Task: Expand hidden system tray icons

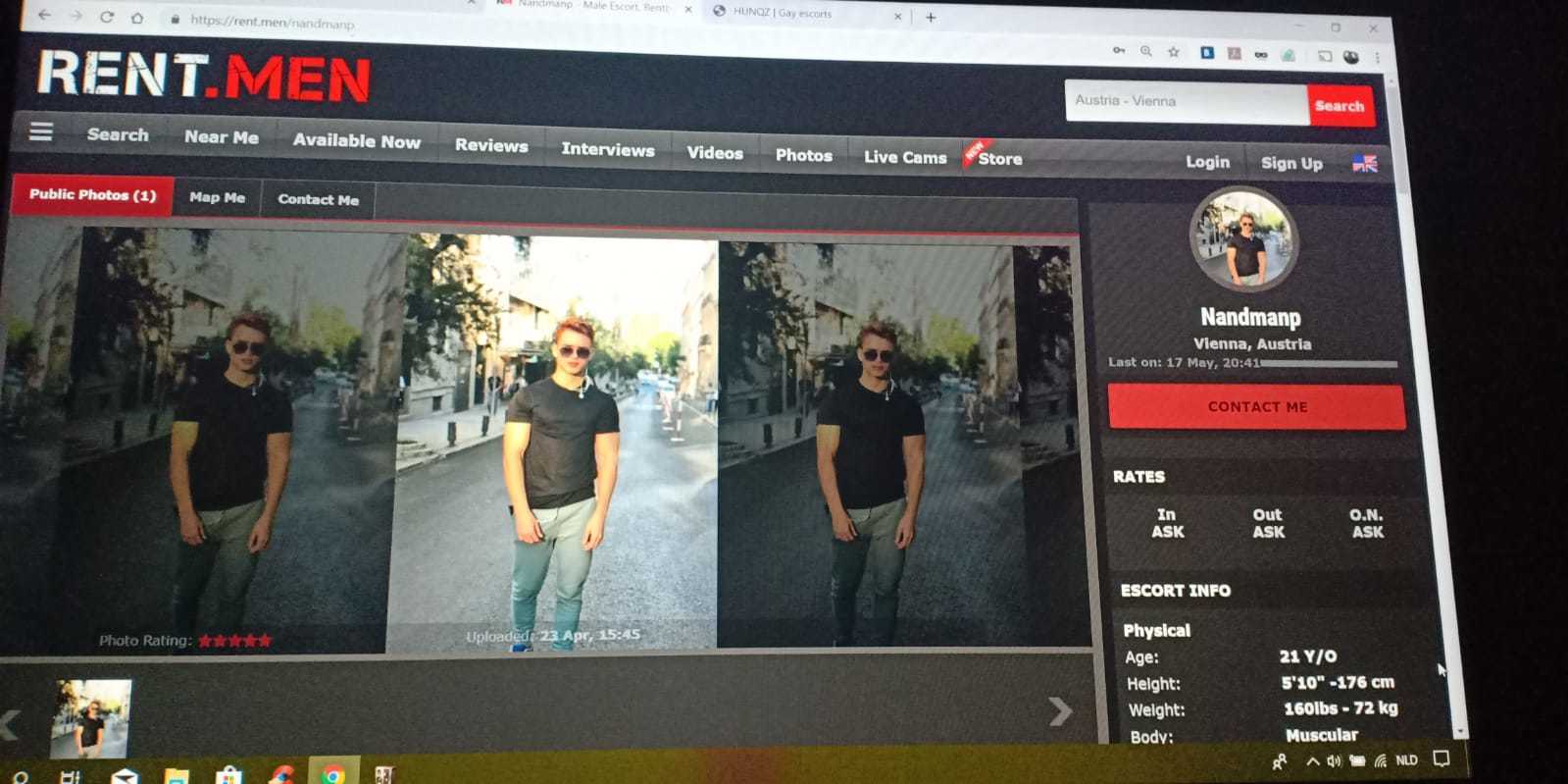Action: tap(1312, 760)
